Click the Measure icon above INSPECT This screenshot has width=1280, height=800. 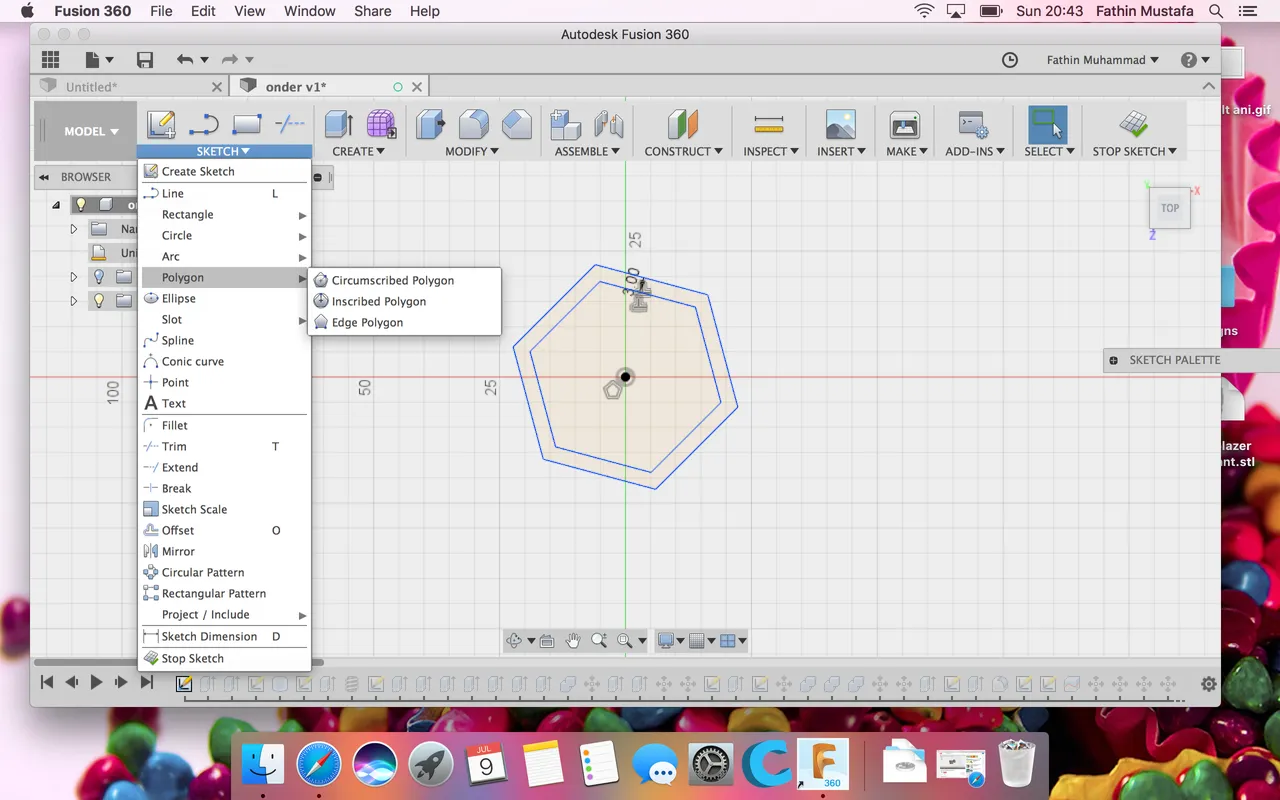click(769, 125)
